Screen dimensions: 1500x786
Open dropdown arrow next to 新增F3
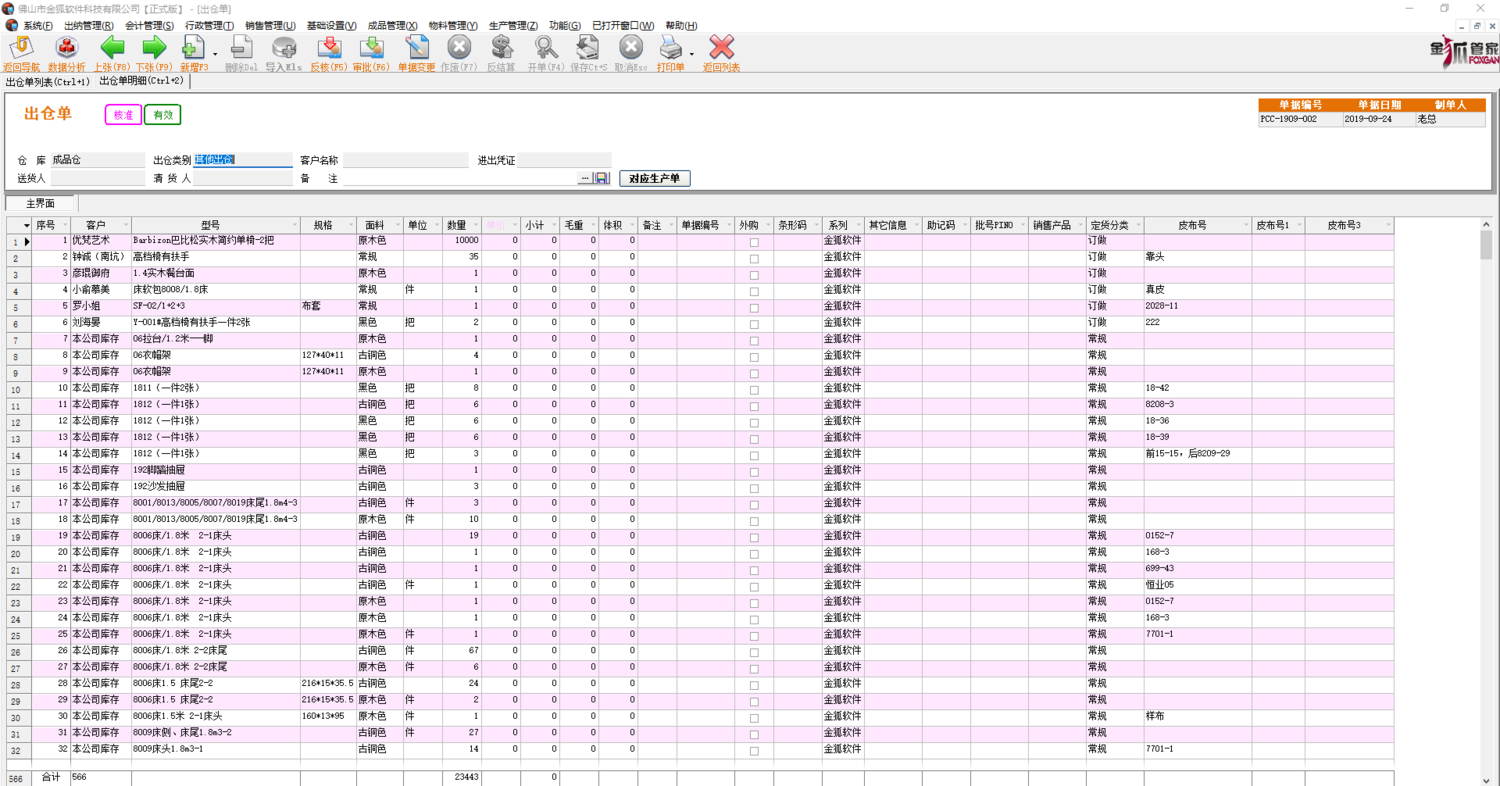215,54
